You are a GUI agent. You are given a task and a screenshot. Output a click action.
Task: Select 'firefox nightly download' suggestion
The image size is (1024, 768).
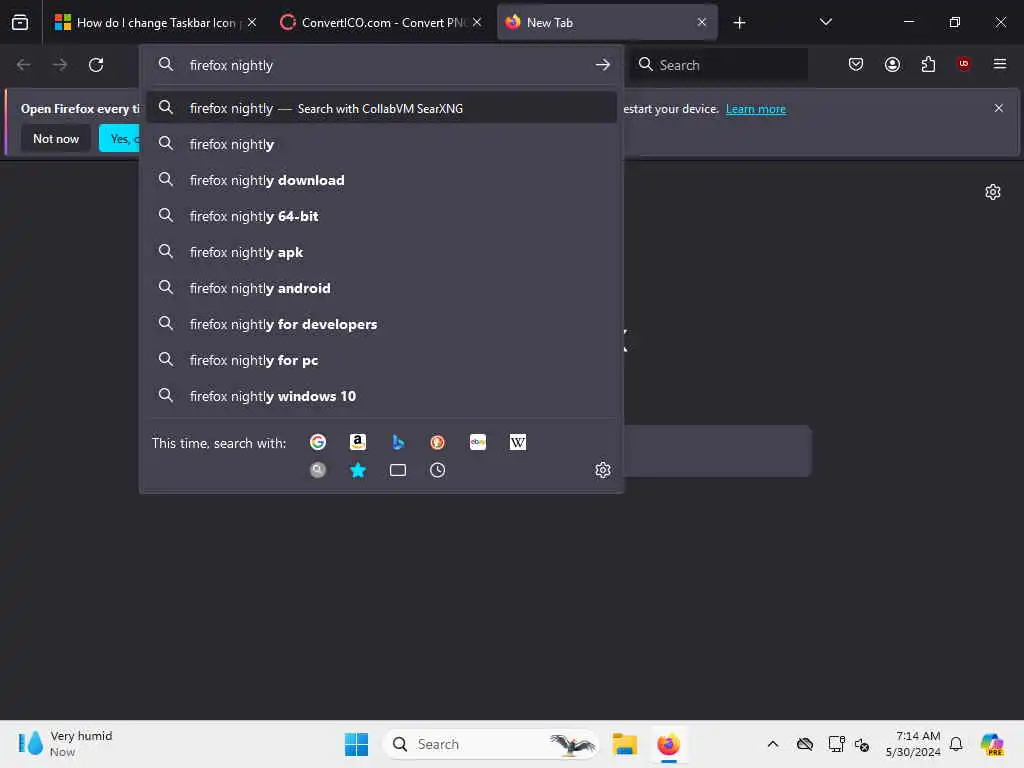coord(381,180)
